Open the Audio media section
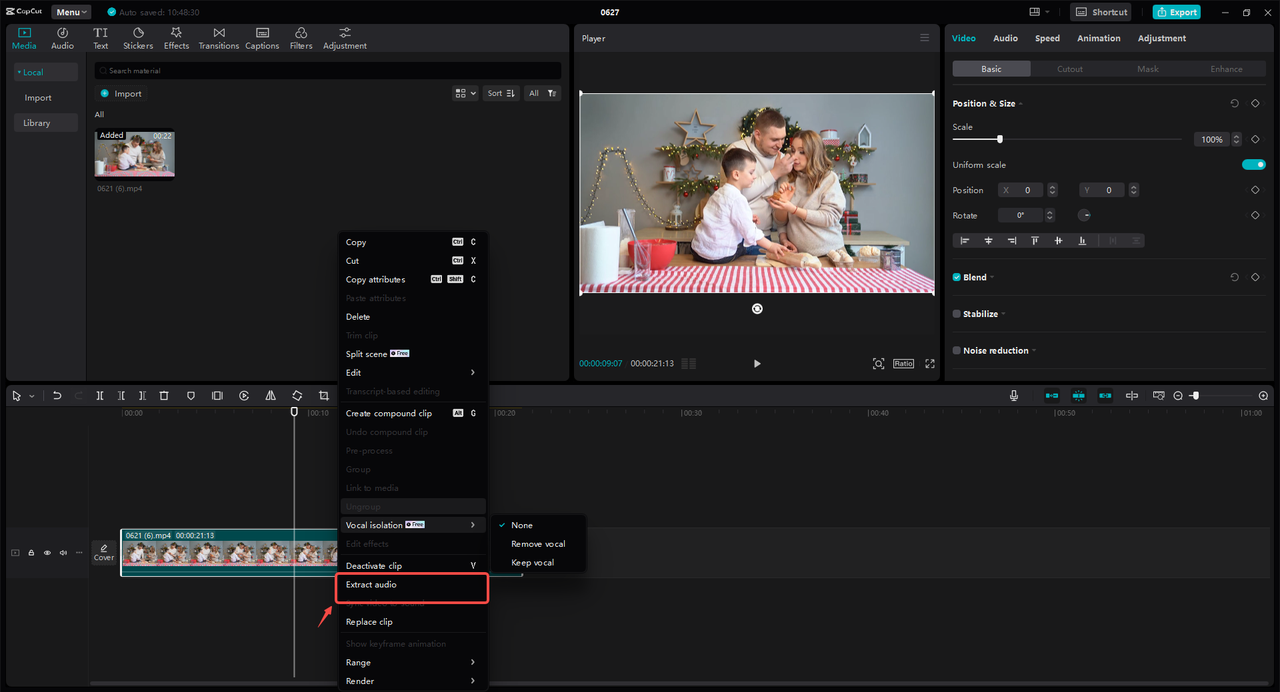This screenshot has width=1280, height=692. [x=62, y=38]
